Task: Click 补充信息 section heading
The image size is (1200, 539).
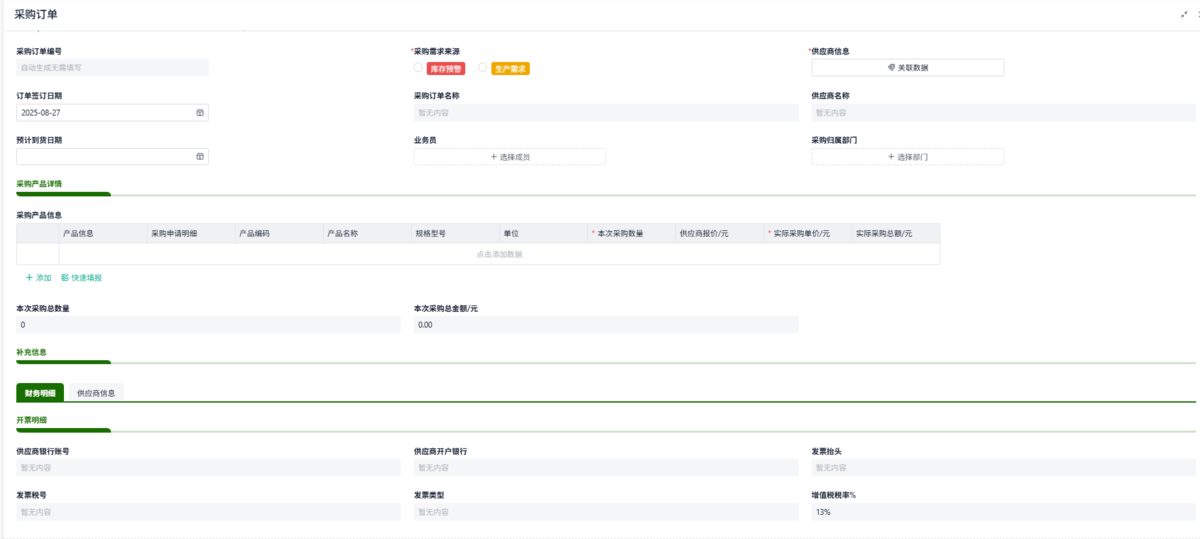Action: click(x=31, y=352)
